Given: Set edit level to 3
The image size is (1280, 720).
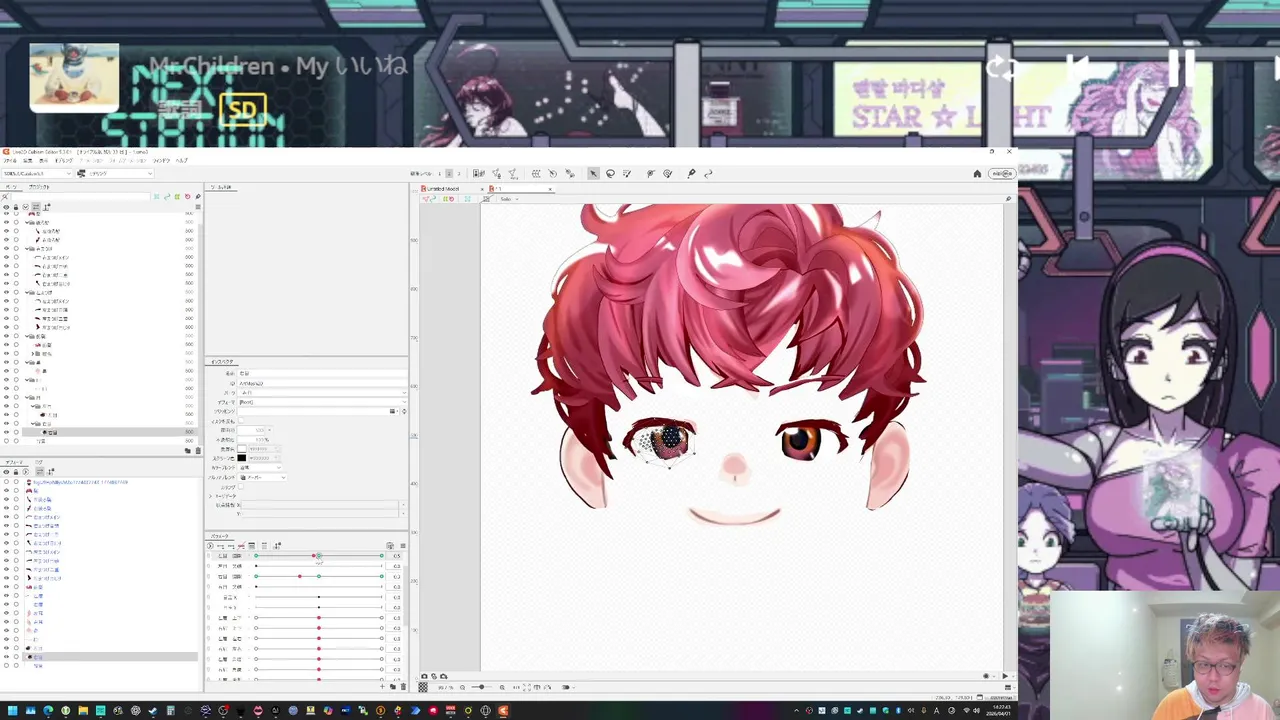Looking at the screenshot, I should click(x=459, y=173).
